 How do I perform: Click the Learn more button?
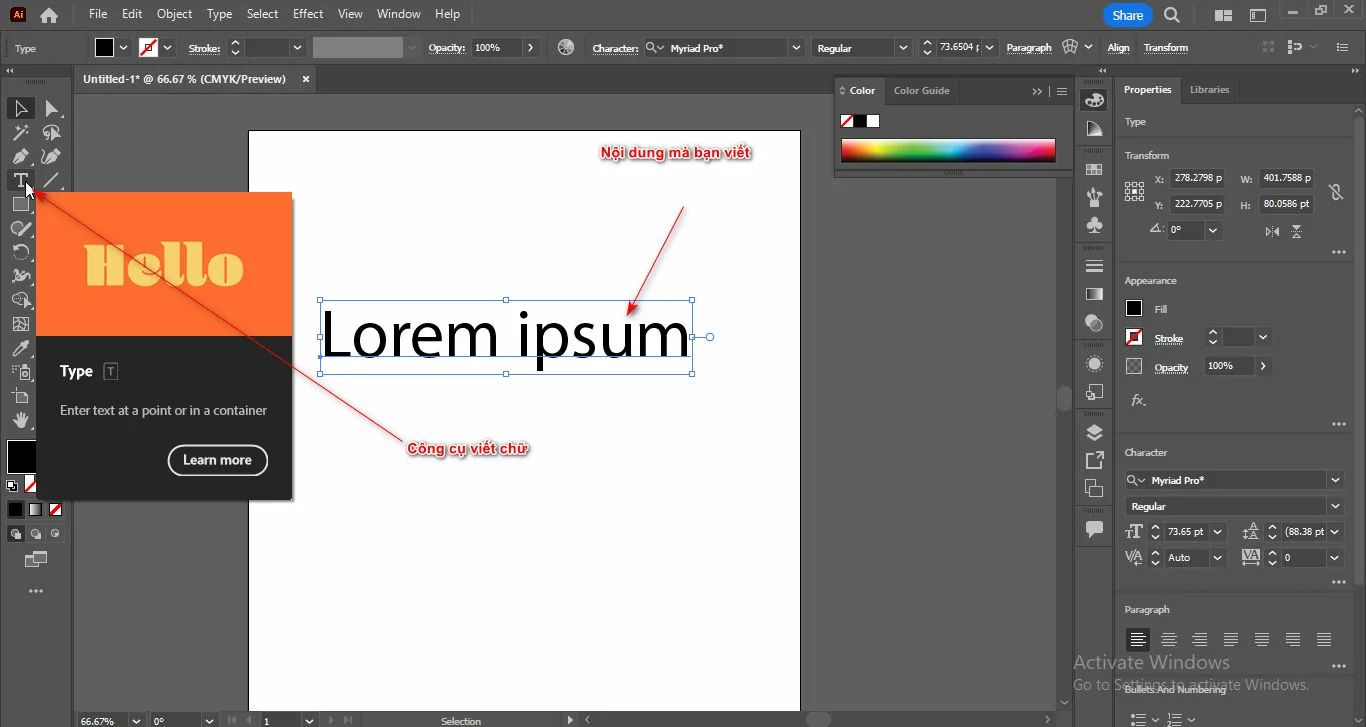(217, 460)
